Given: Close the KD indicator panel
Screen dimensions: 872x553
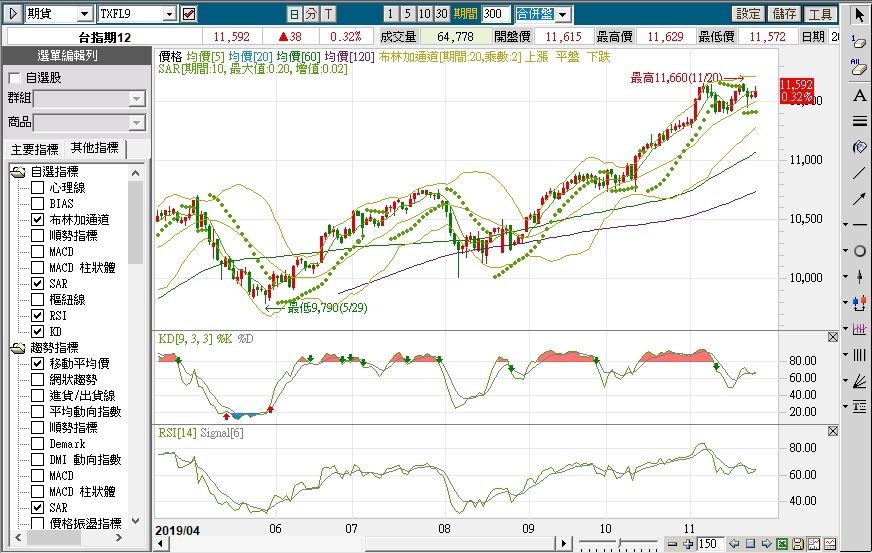Looking at the screenshot, I should point(833,337).
